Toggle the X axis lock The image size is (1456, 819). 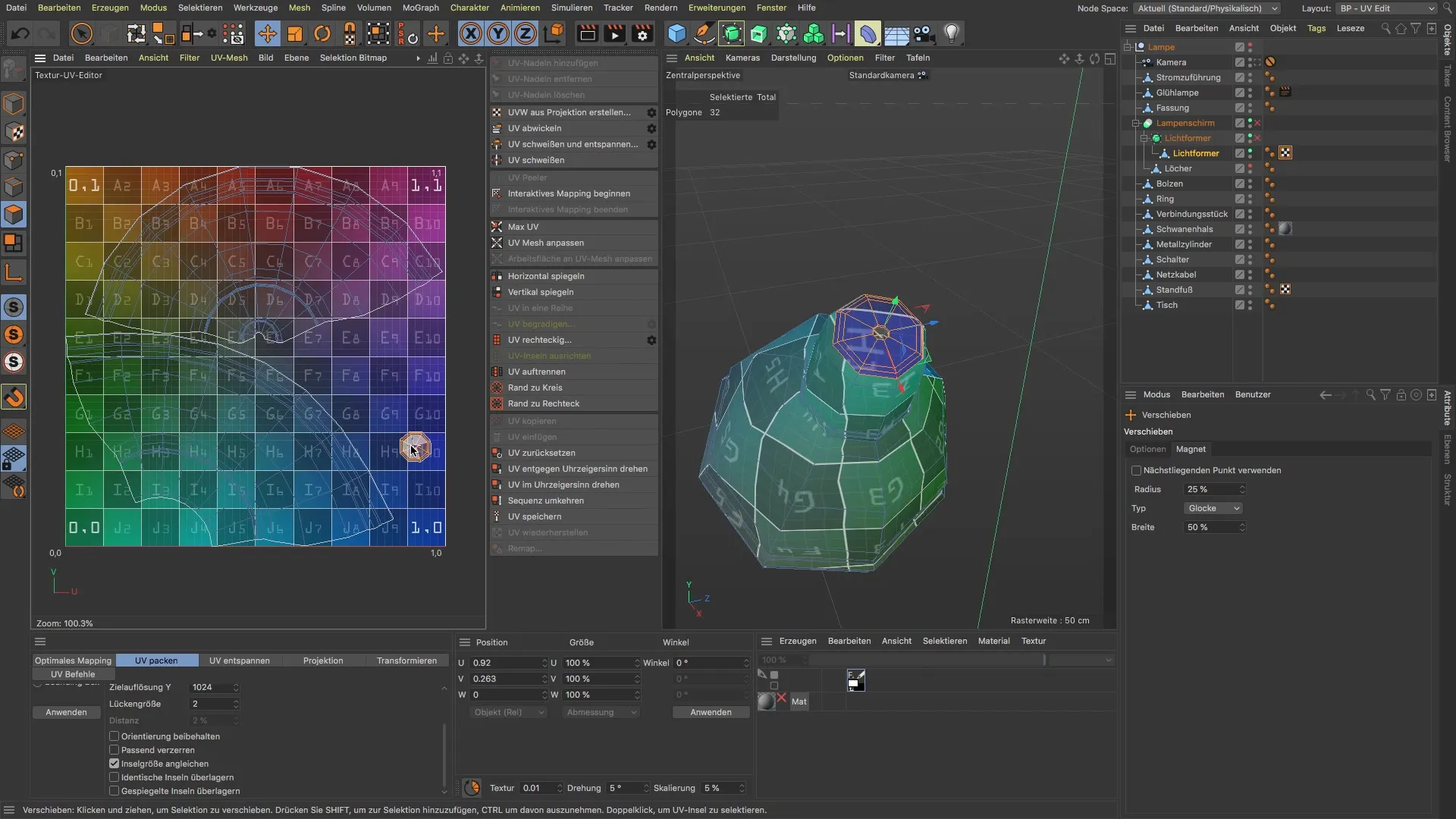[471, 33]
